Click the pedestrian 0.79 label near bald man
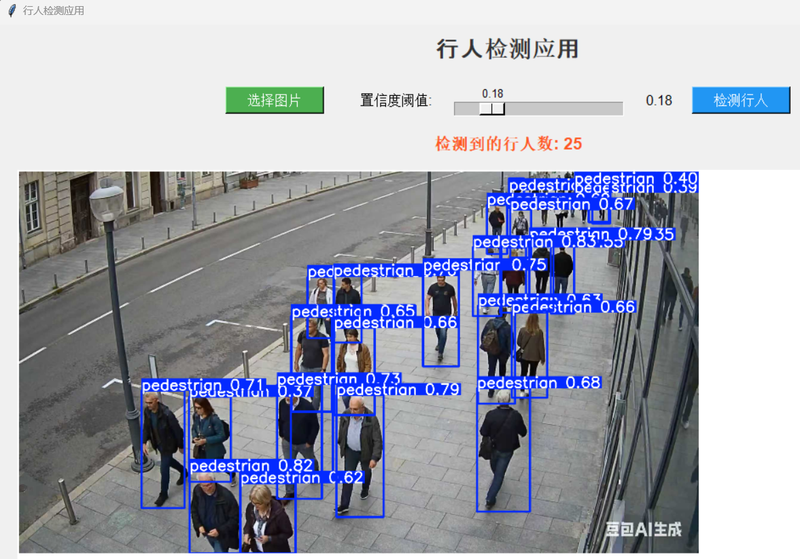The image size is (800, 559). (398, 390)
